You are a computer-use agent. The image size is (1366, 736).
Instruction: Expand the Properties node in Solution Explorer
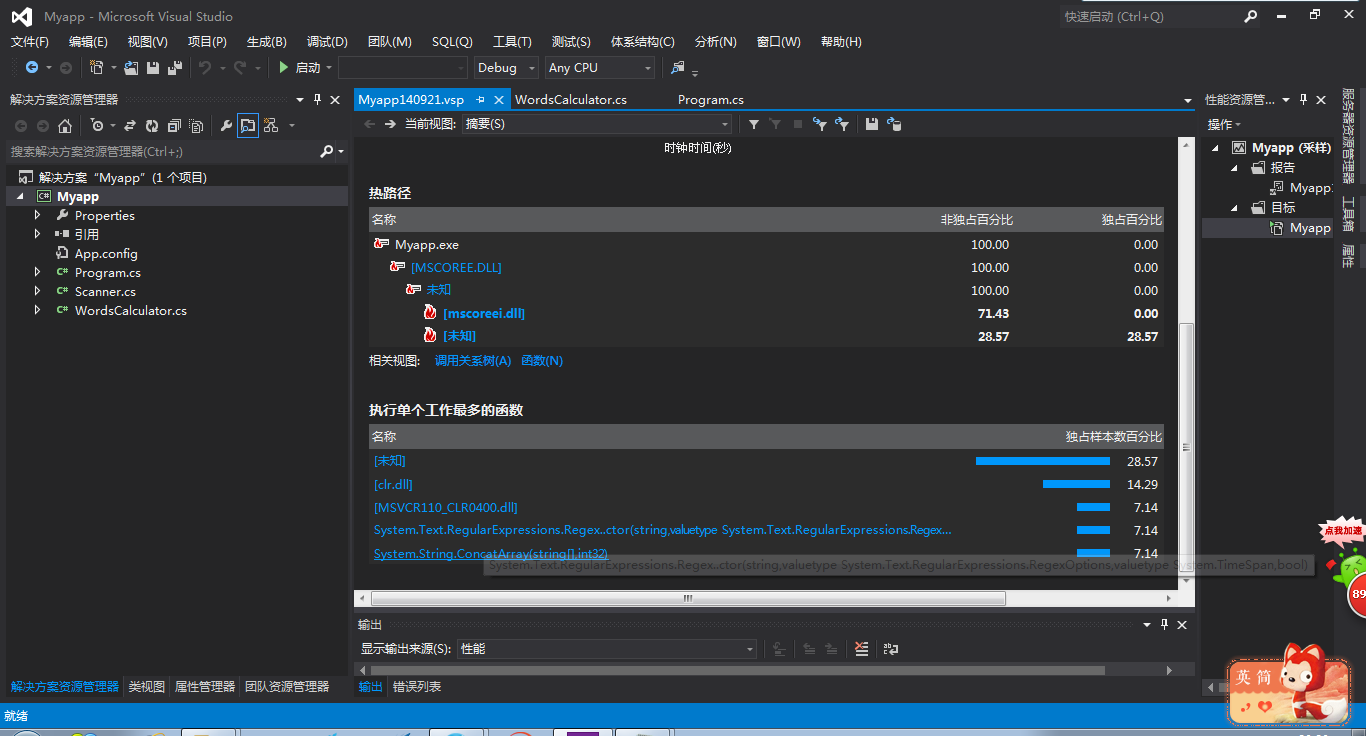pyautogui.click(x=38, y=215)
